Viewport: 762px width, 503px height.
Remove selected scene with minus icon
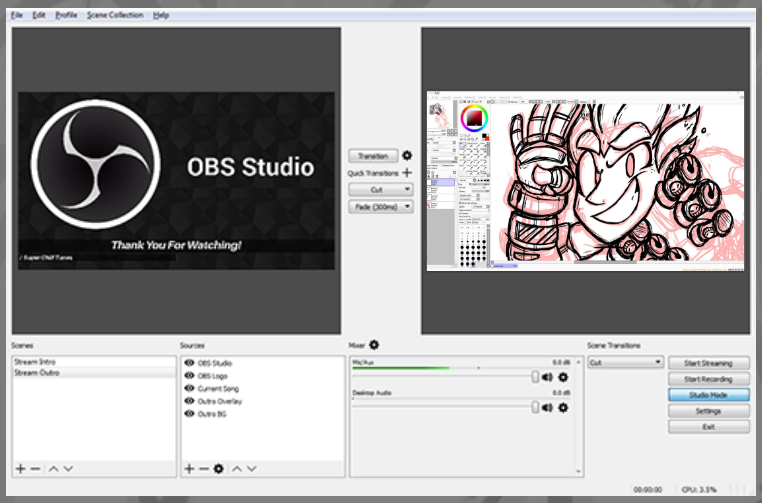click(35, 468)
